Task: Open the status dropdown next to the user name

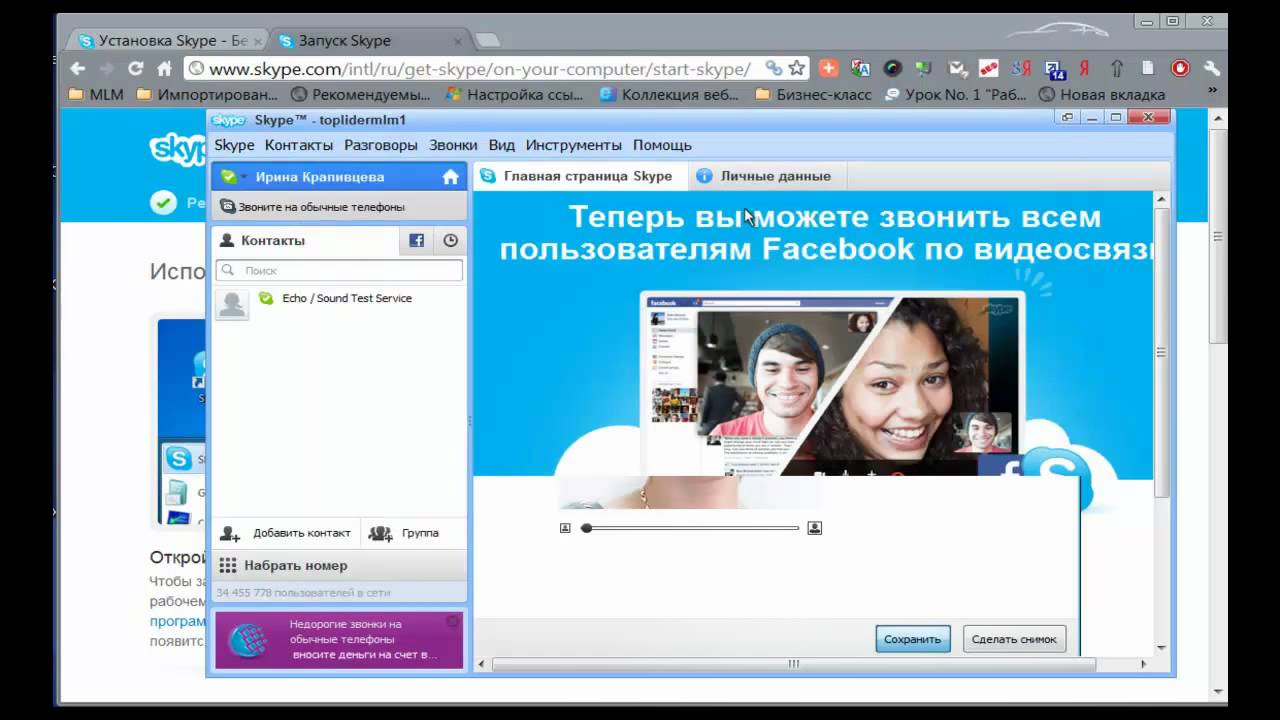Action: click(x=234, y=177)
